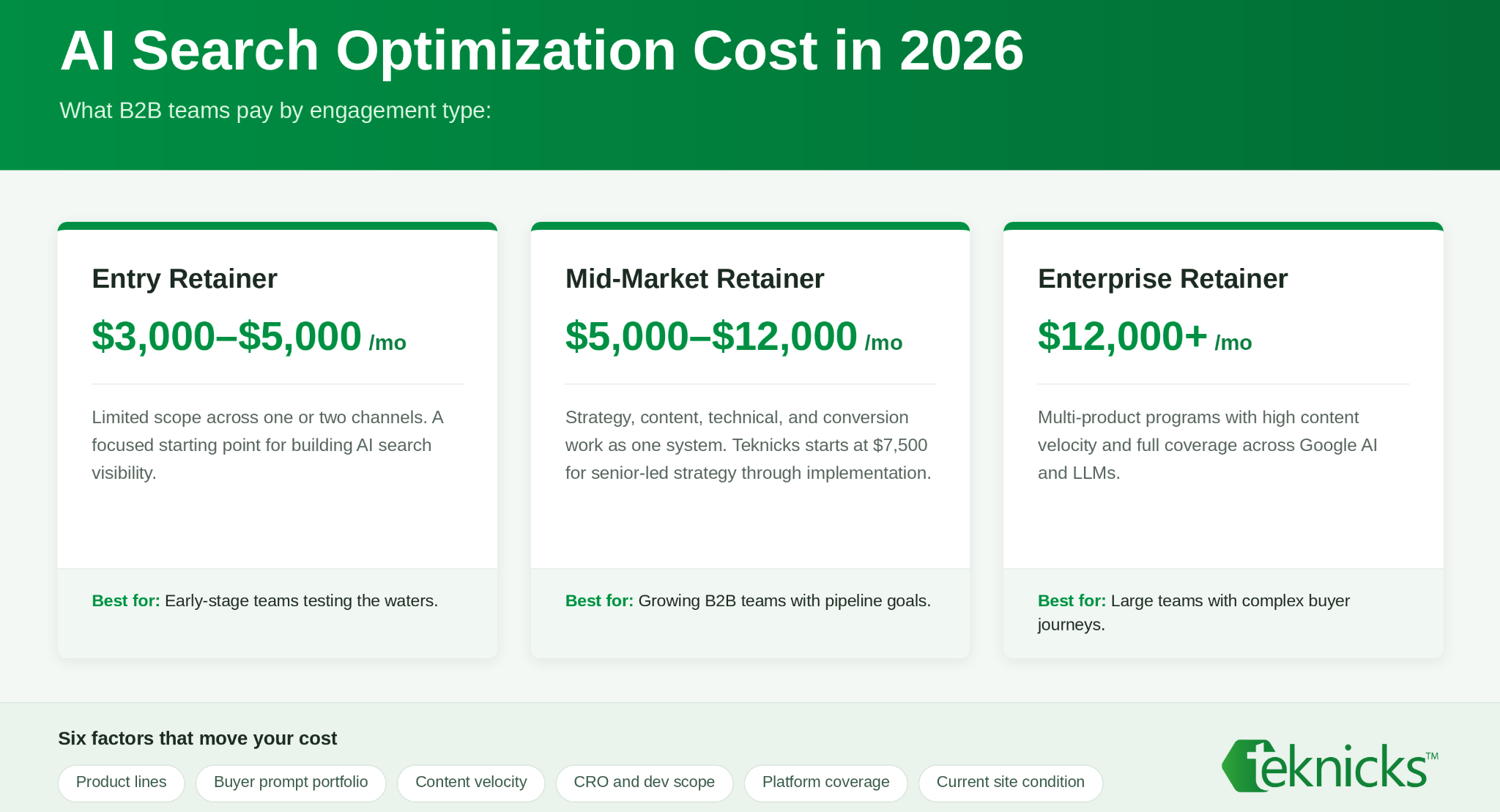Click the Platform coverage pill
This screenshot has height=812, width=1500.
coord(826,783)
